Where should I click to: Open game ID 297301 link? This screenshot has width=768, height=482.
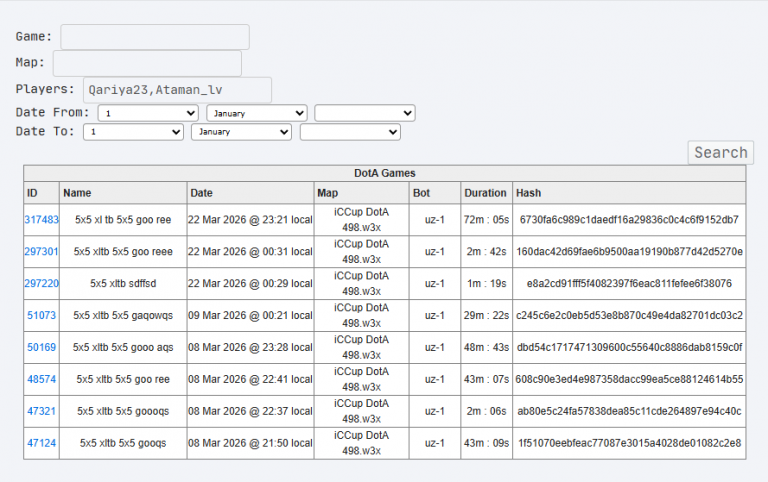42,251
